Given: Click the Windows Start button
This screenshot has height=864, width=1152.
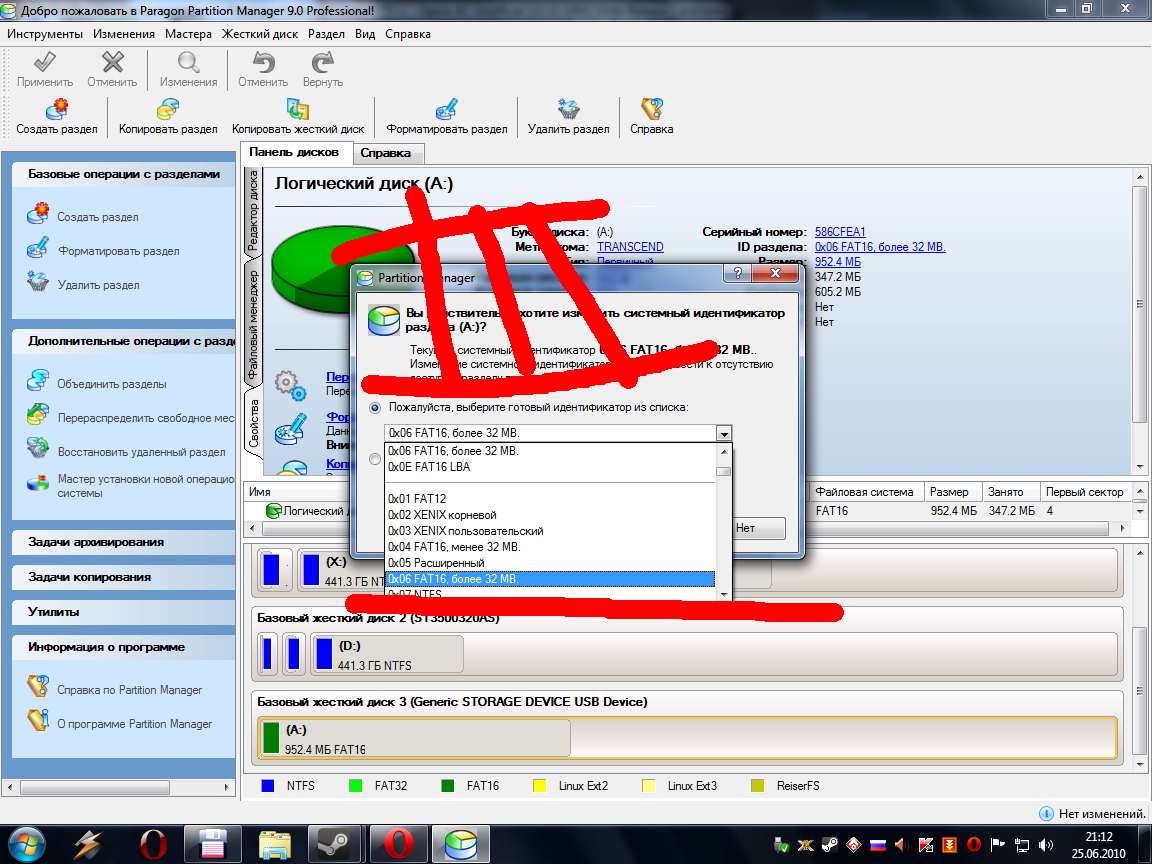Looking at the screenshot, I should click(x=27, y=844).
